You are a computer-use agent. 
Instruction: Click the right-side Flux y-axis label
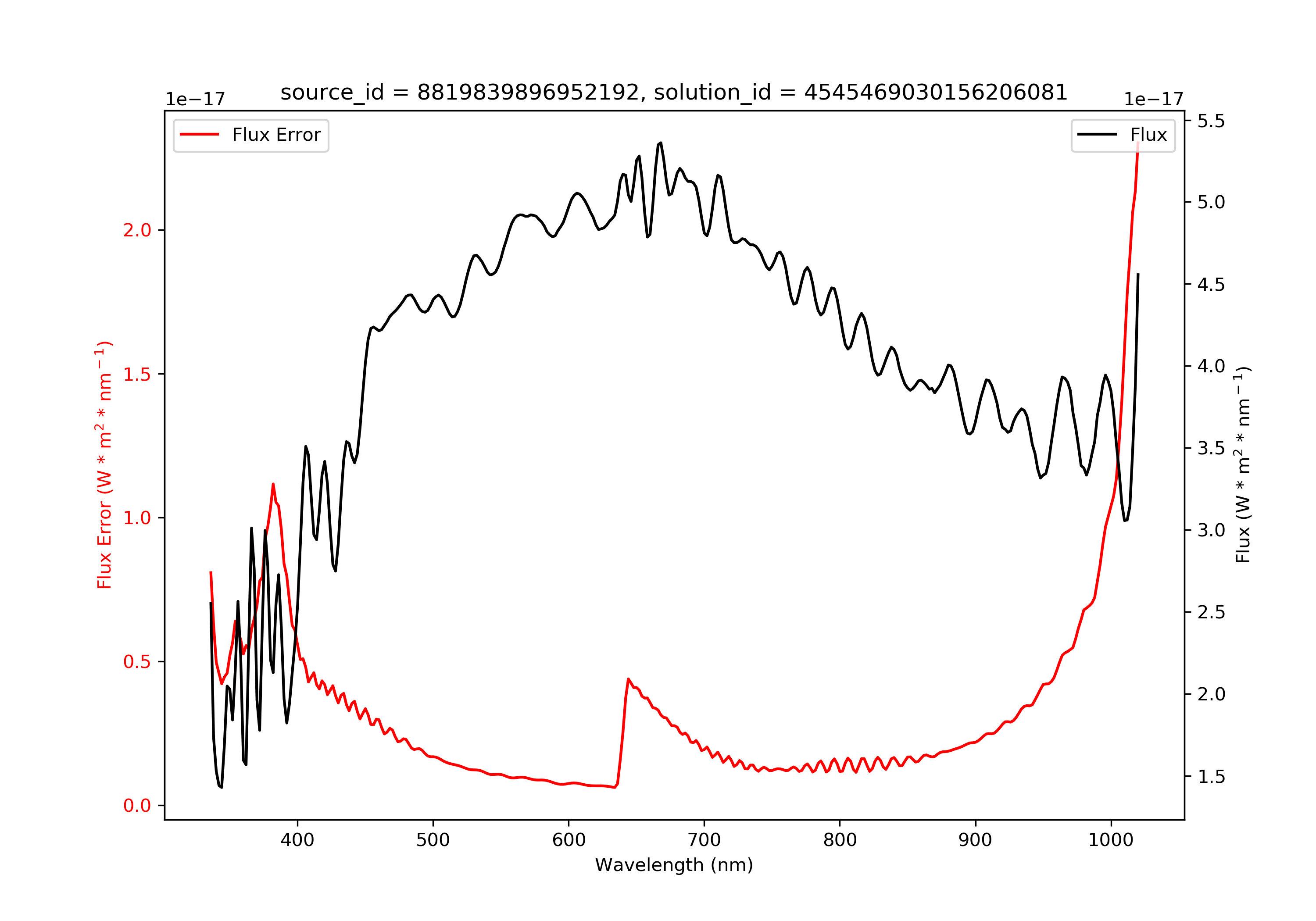point(1243,465)
